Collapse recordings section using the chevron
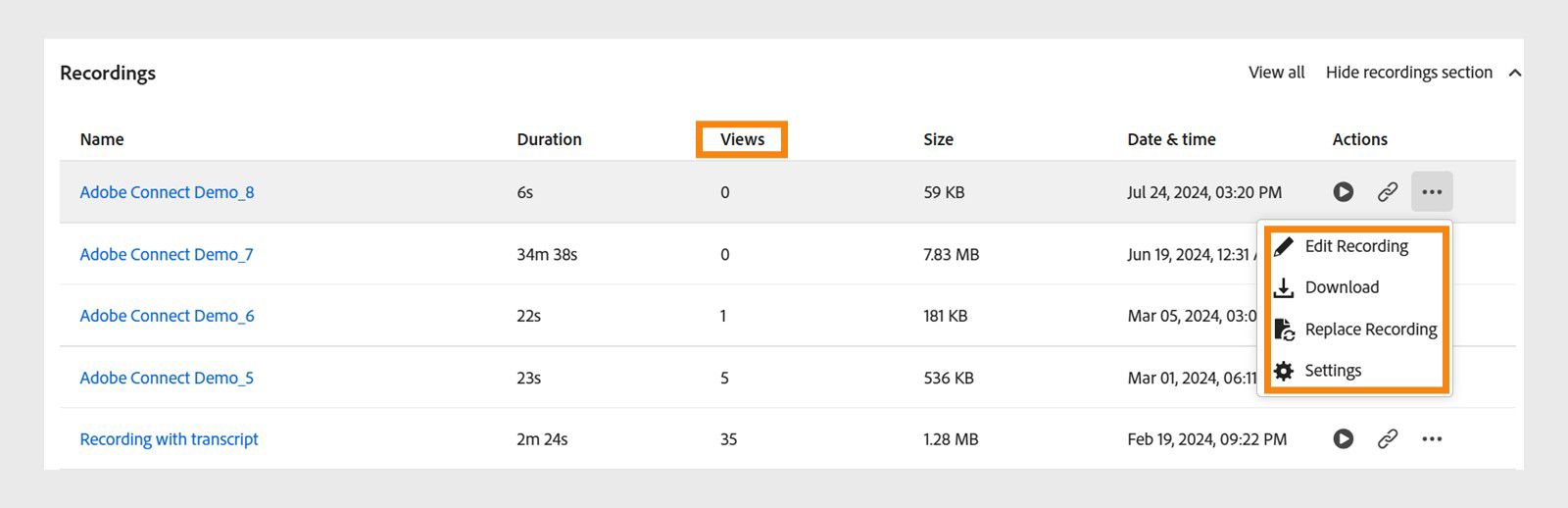Viewport: 1568px width, 508px height. [x=1515, y=74]
